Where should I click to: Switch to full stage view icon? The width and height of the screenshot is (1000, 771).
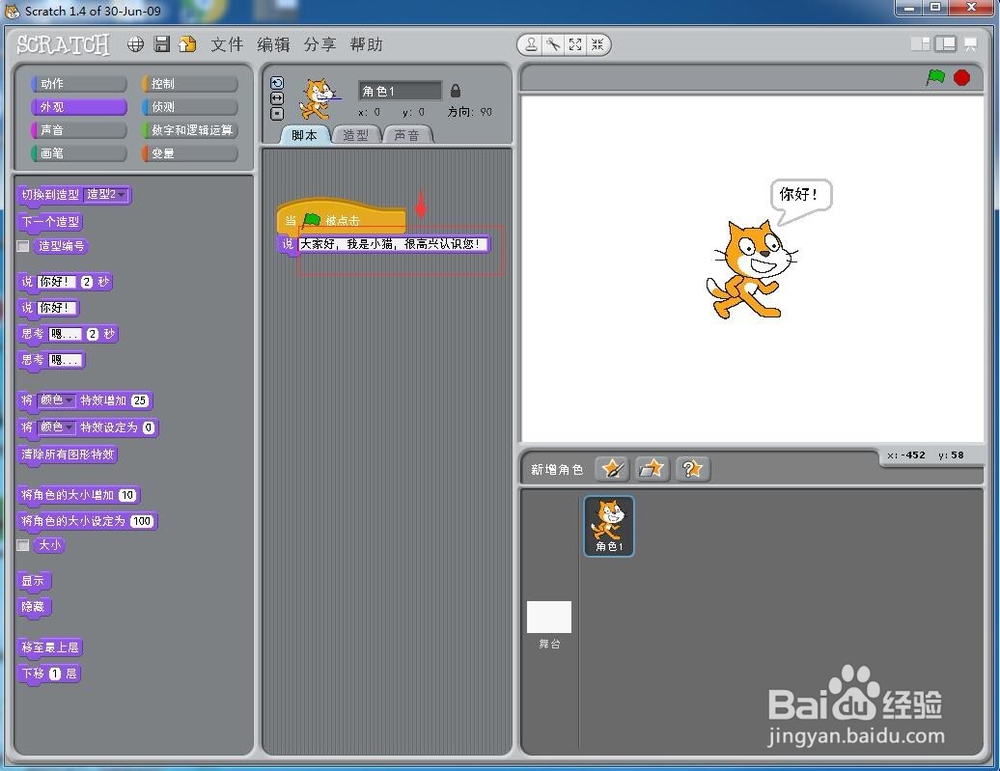point(946,44)
